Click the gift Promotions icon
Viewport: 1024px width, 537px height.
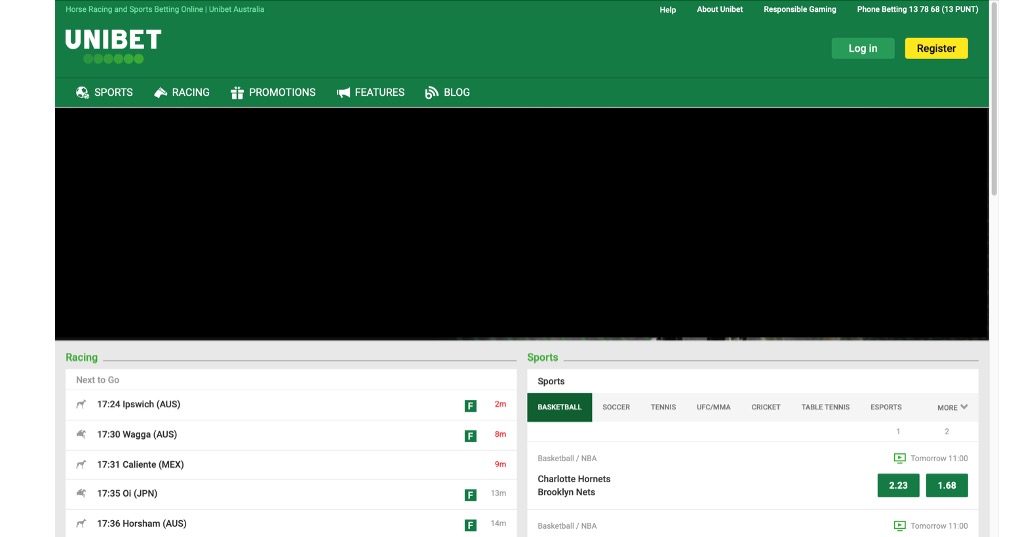(x=237, y=92)
